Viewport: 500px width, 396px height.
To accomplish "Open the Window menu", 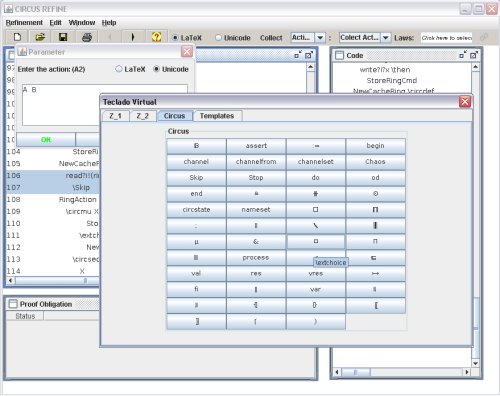I will (82, 23).
